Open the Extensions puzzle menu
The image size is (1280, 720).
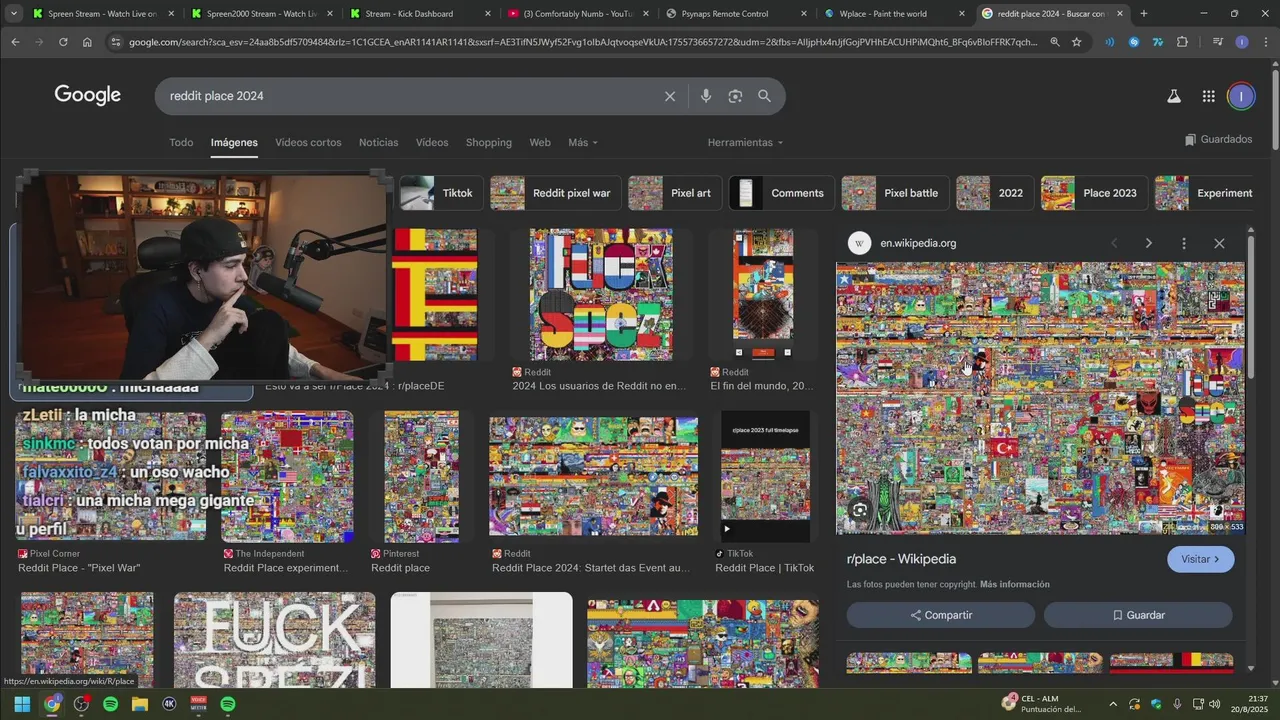pyautogui.click(x=1183, y=42)
